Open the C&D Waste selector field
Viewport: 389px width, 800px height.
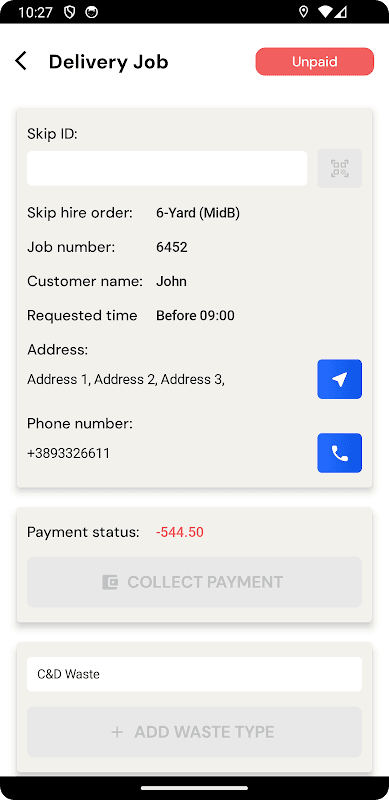tap(194, 674)
